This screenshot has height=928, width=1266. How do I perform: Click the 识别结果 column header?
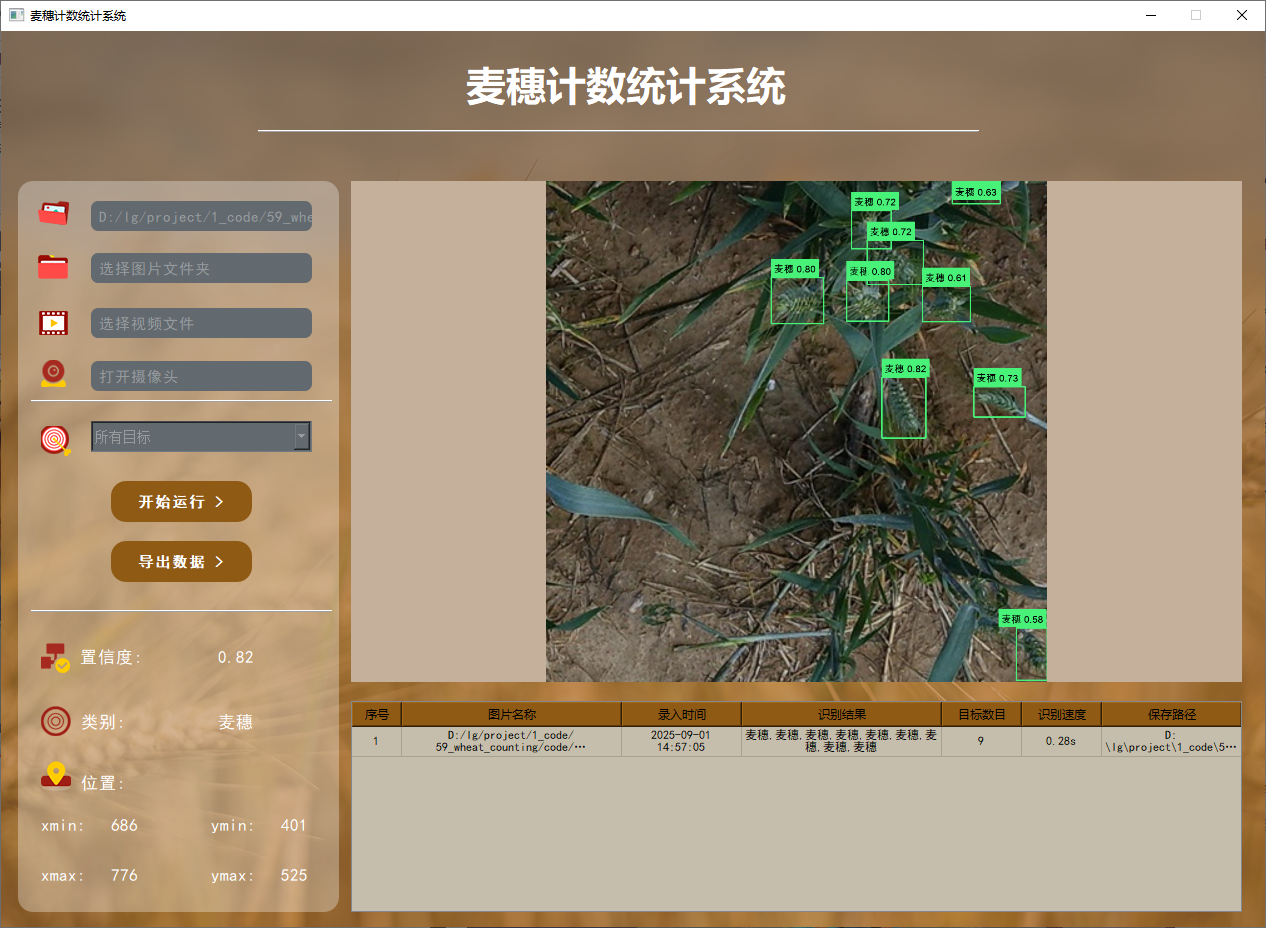(841, 714)
